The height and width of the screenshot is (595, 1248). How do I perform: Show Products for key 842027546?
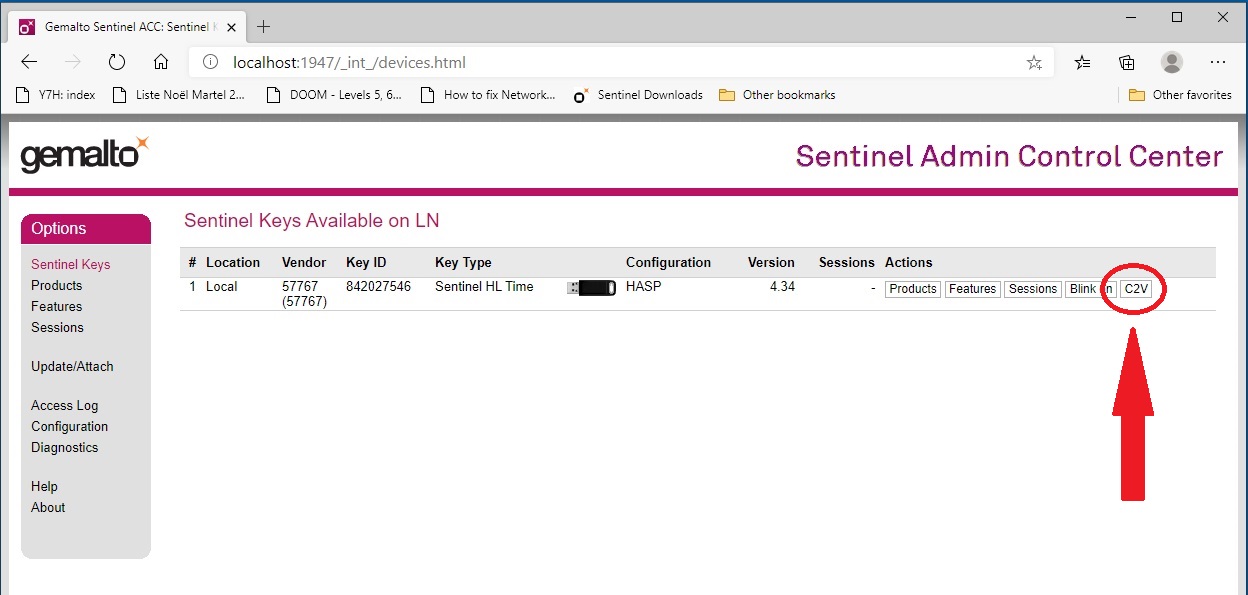click(x=913, y=289)
